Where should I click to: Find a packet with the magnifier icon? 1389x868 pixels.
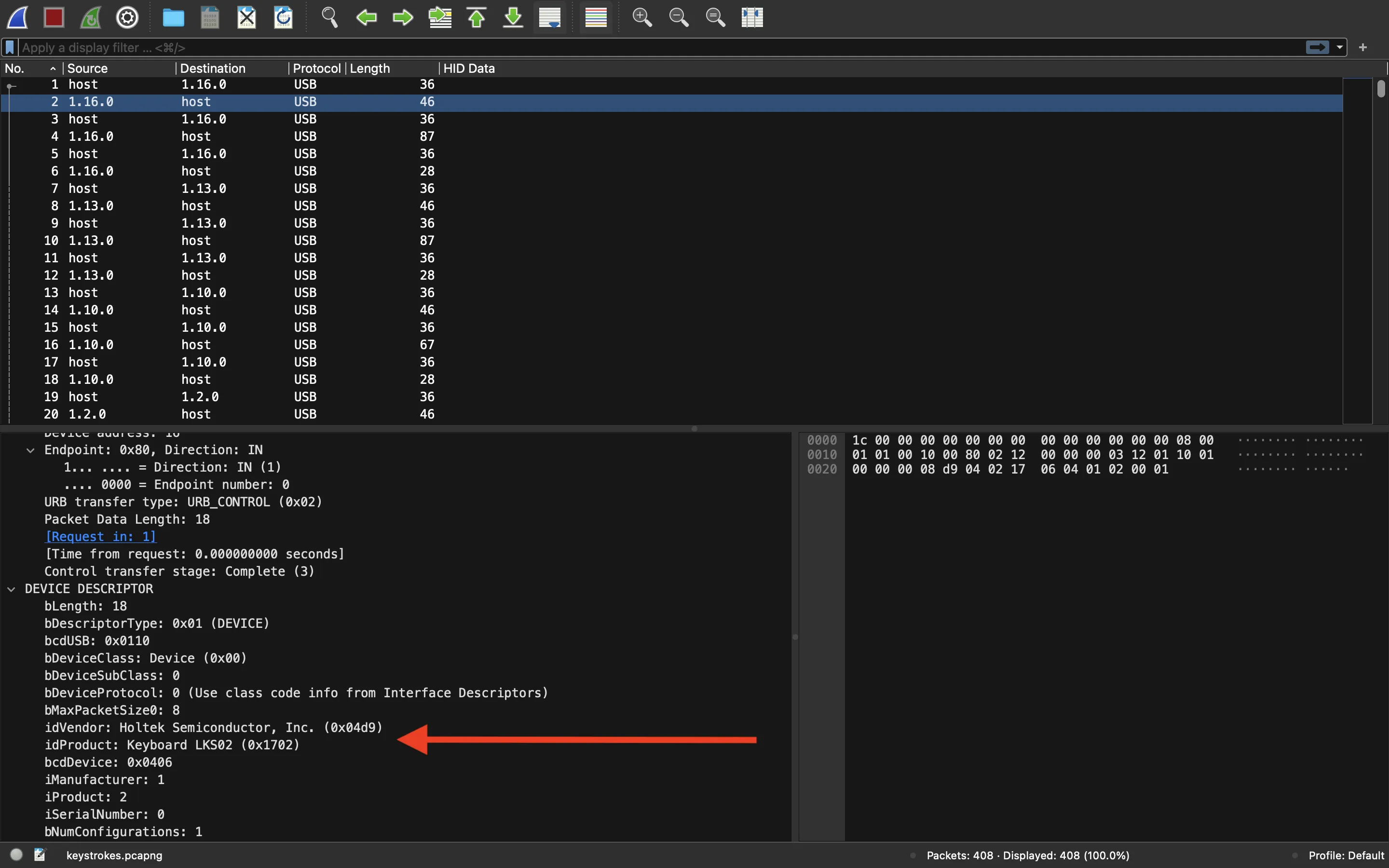click(x=329, y=17)
